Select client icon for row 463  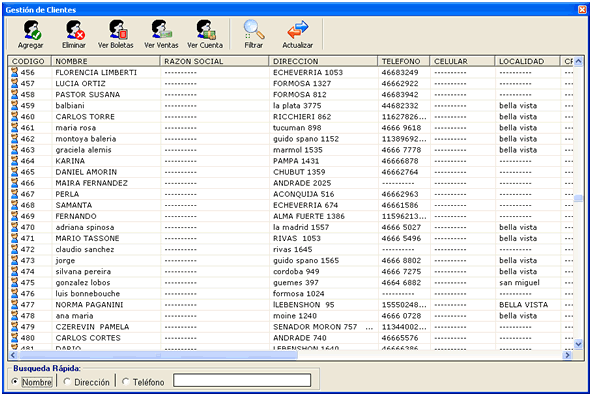(x=14, y=150)
